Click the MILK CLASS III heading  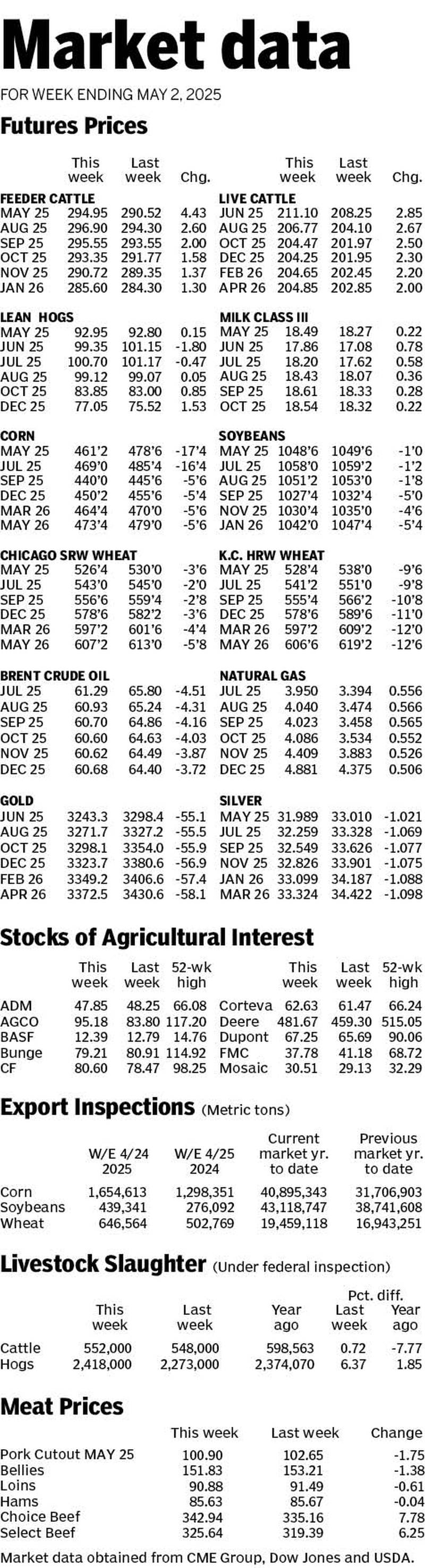(263, 317)
